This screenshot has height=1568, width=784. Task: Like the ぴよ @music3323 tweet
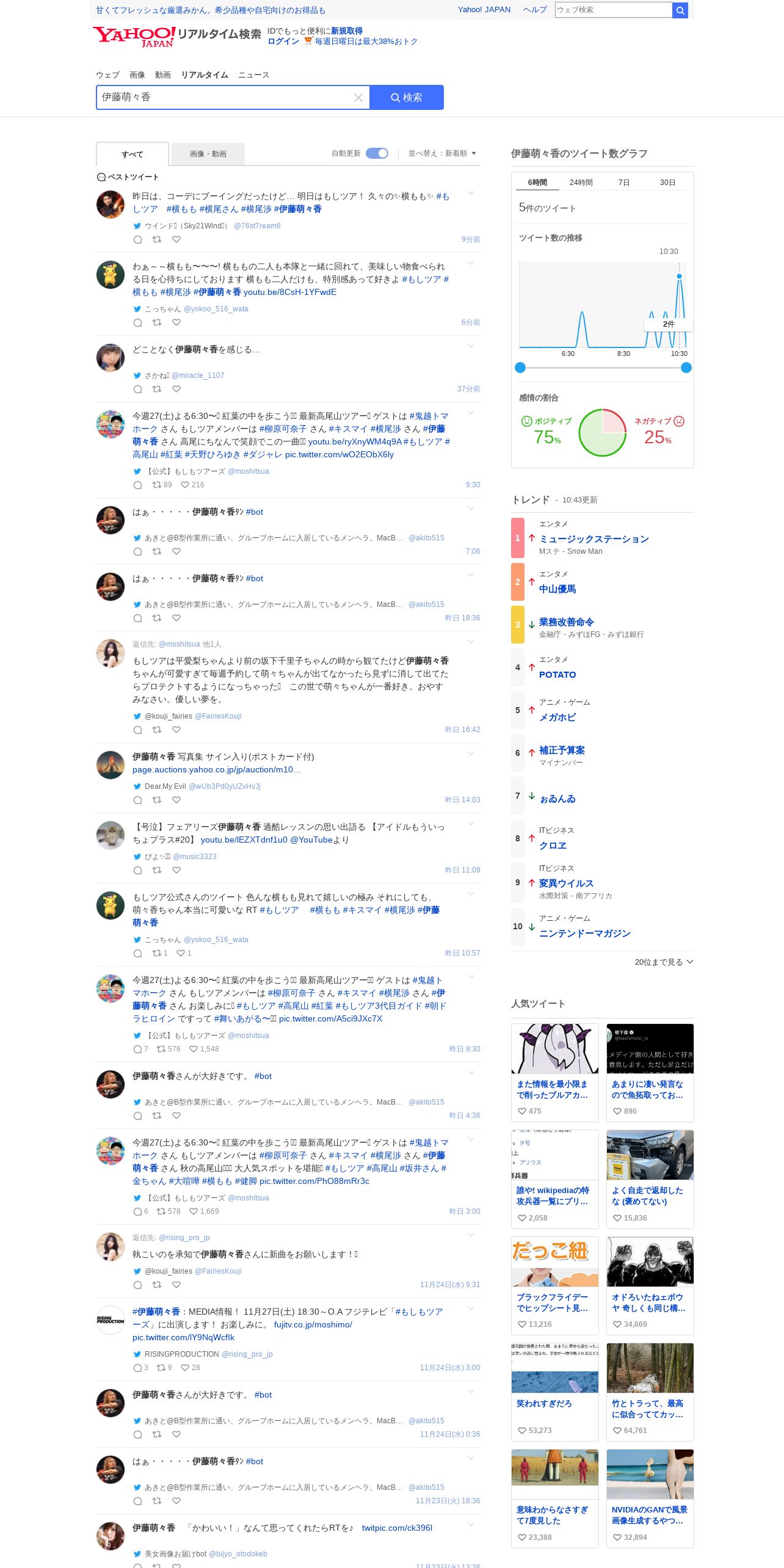point(176,870)
